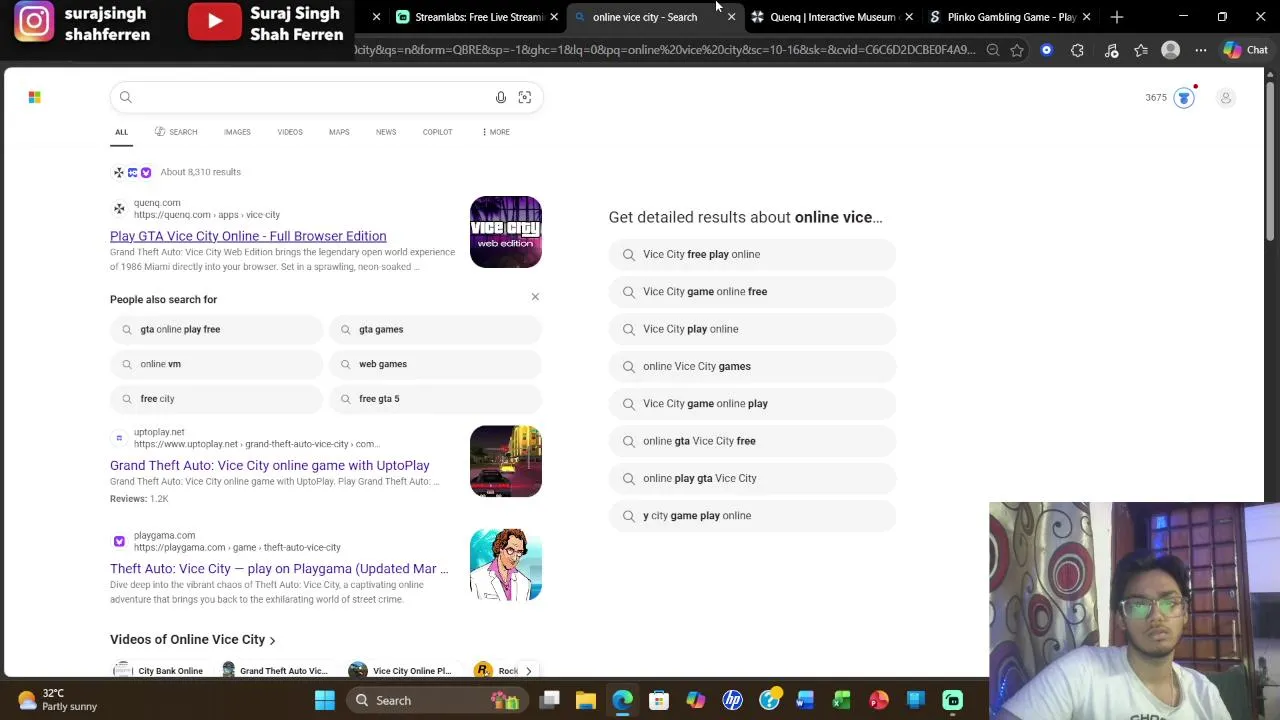Open the Windows Start button
1280x720 pixels.
[325, 701]
